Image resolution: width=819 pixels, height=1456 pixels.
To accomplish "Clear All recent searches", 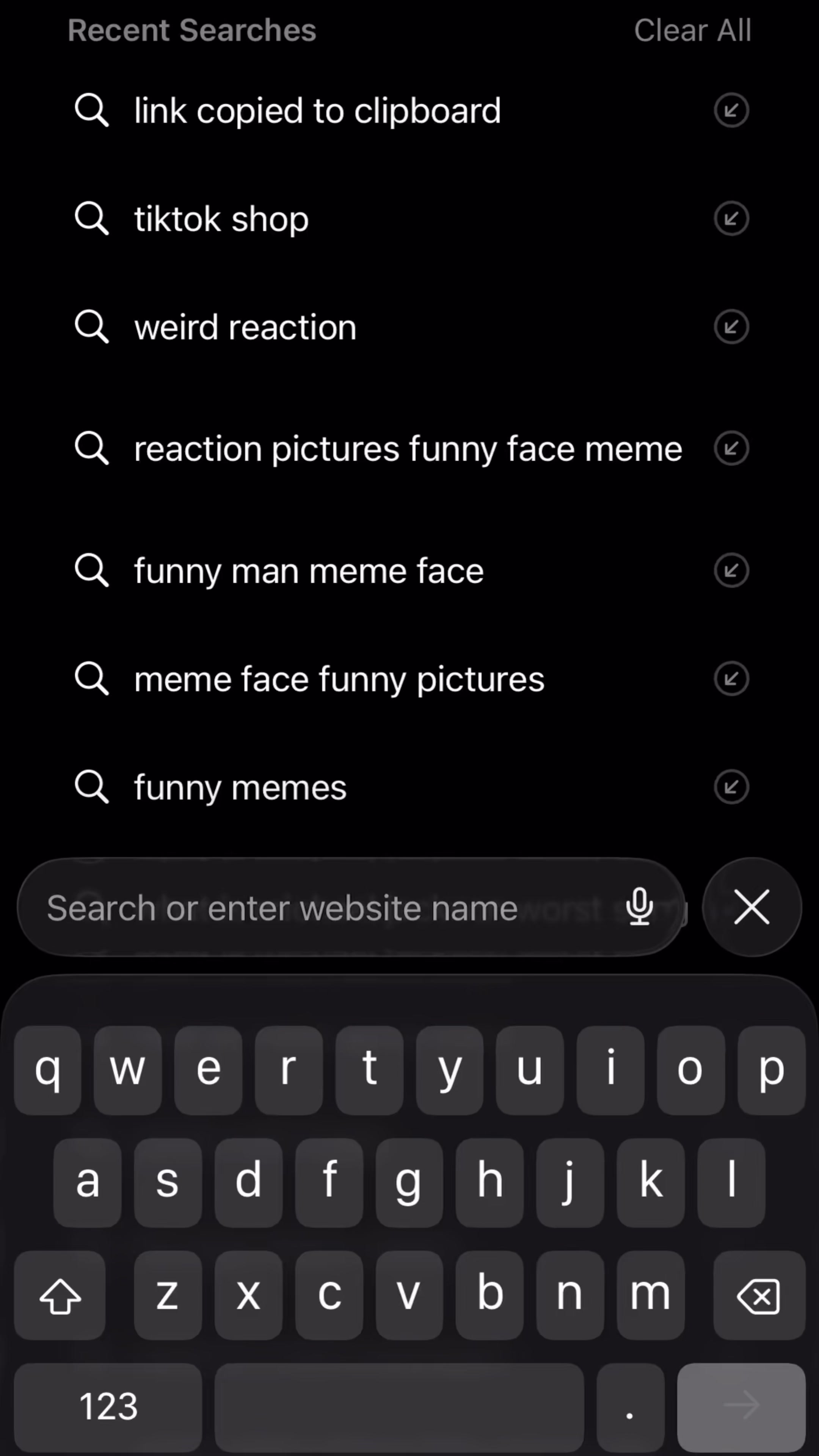I will (x=692, y=30).
